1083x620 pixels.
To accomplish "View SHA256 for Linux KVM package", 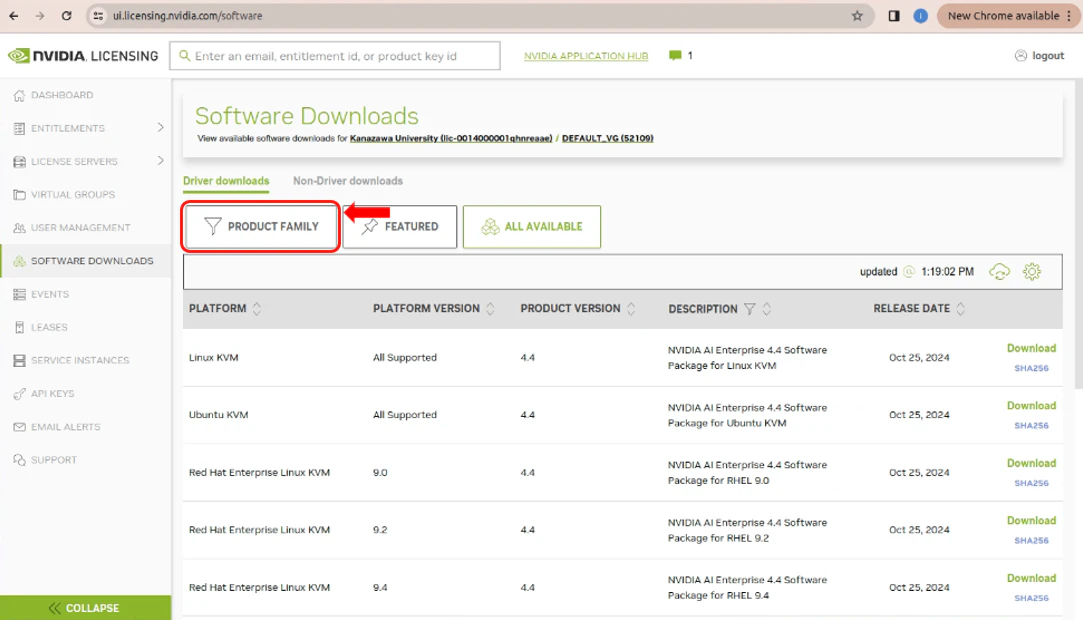I will click(1031, 368).
